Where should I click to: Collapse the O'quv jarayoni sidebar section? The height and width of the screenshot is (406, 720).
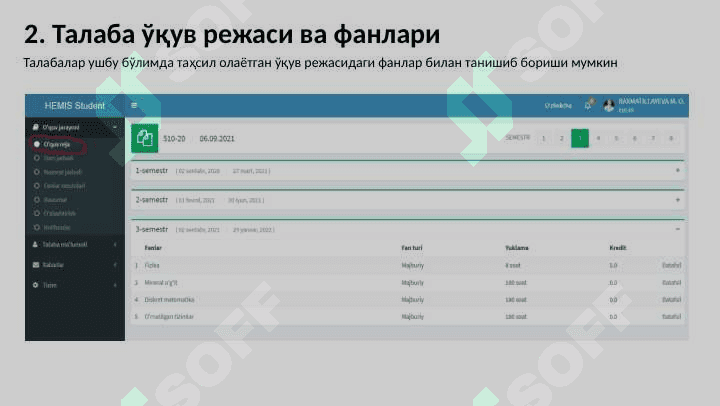point(115,127)
